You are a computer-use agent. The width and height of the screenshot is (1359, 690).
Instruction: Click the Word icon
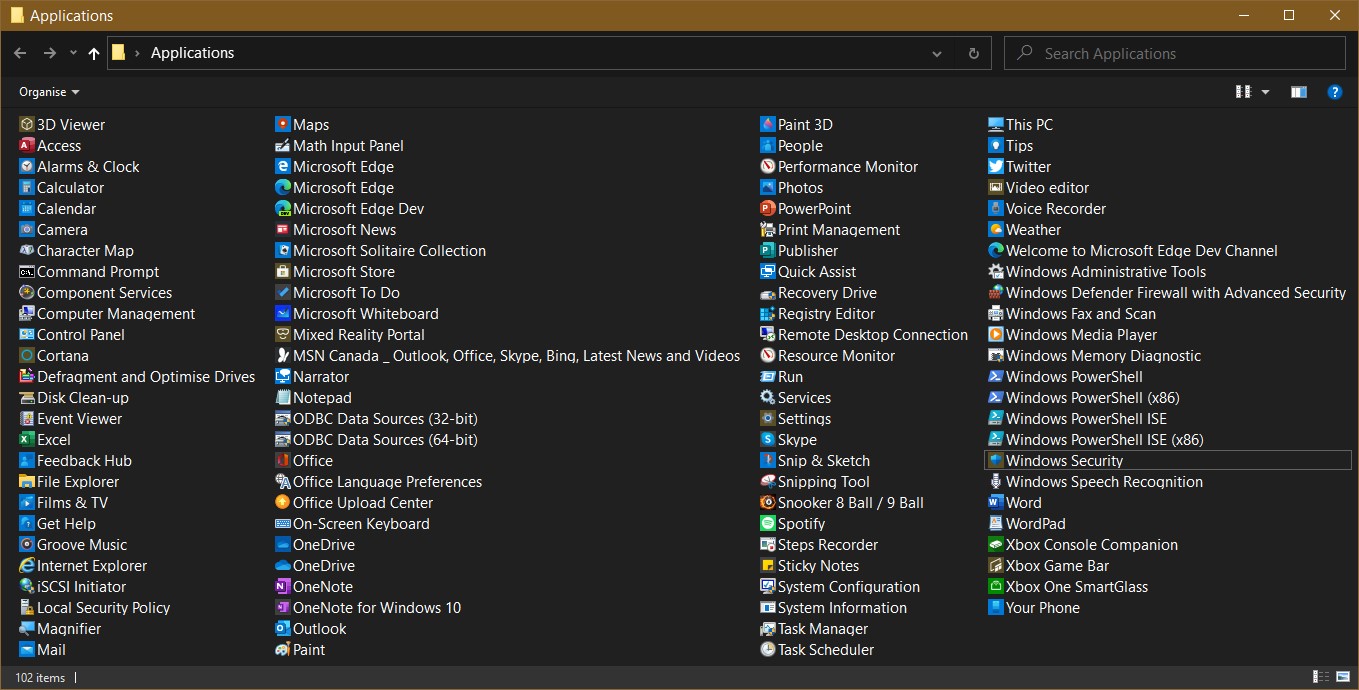996,503
